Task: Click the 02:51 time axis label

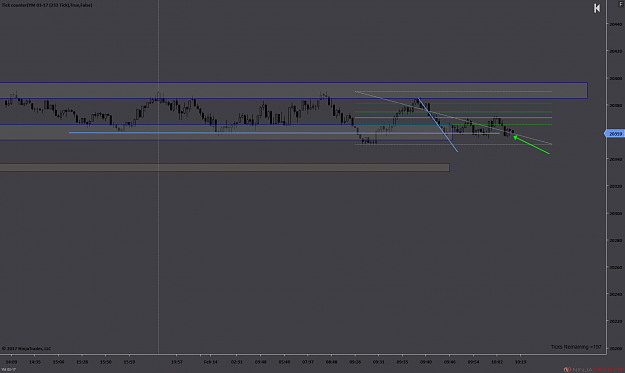Action: point(236,362)
